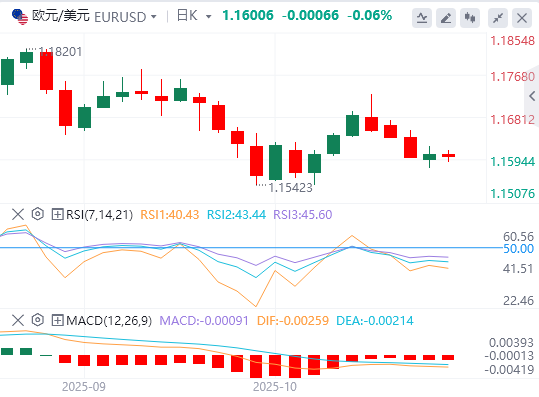Screen dimensions: 539x397
Task: Open the indicator line chart tool
Action: click(422, 18)
